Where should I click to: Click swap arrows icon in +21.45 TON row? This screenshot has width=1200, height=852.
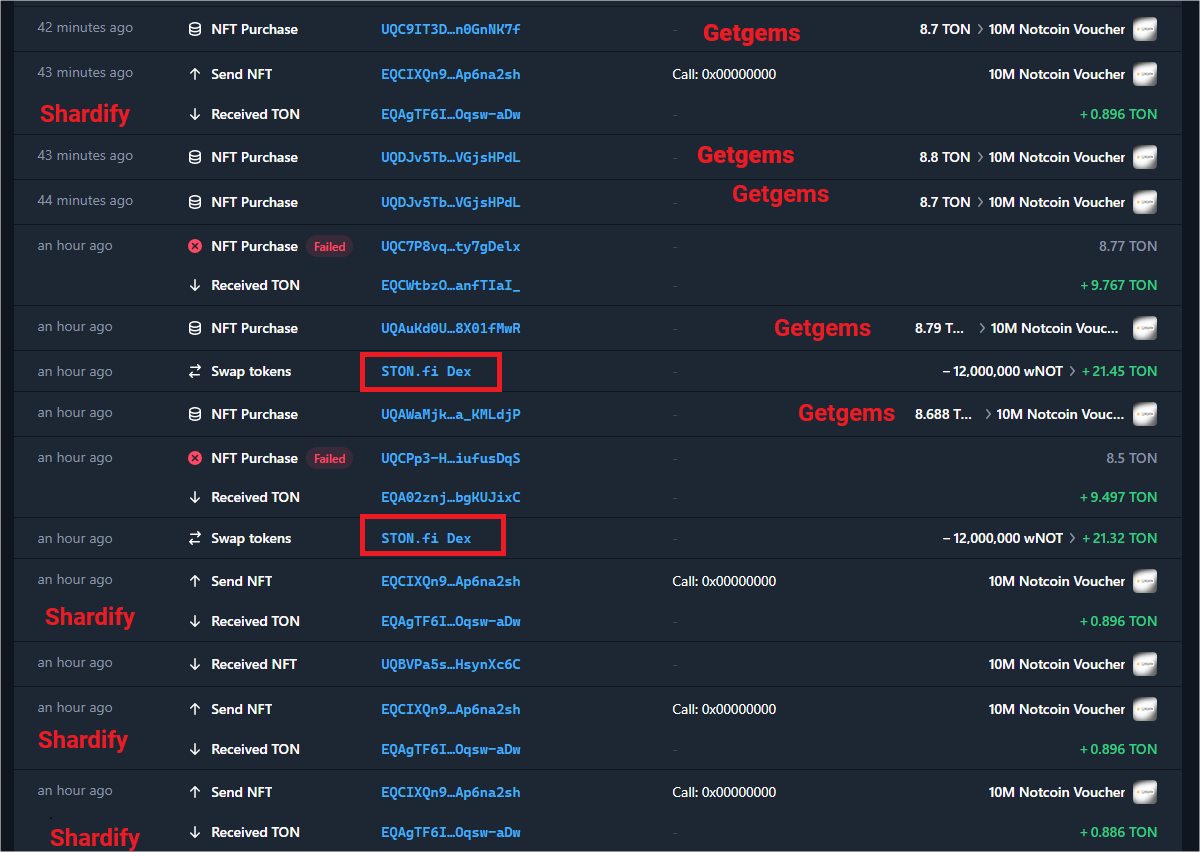point(195,371)
